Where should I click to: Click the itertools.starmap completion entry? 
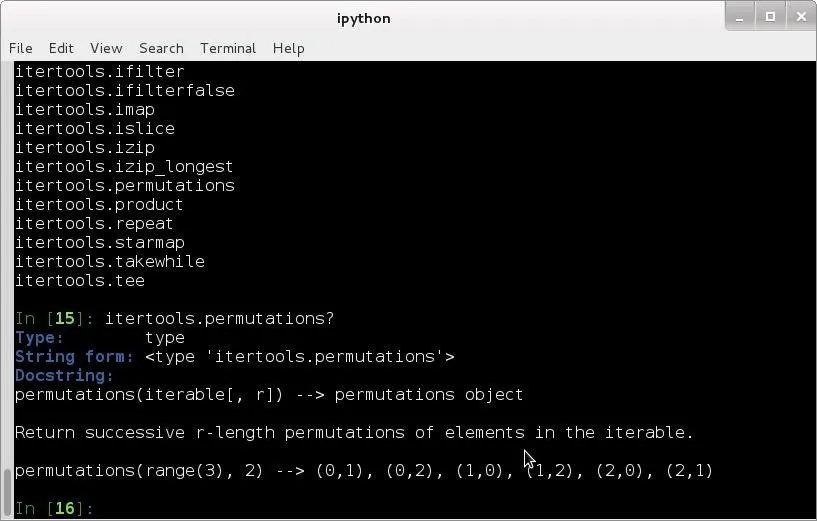tap(100, 243)
